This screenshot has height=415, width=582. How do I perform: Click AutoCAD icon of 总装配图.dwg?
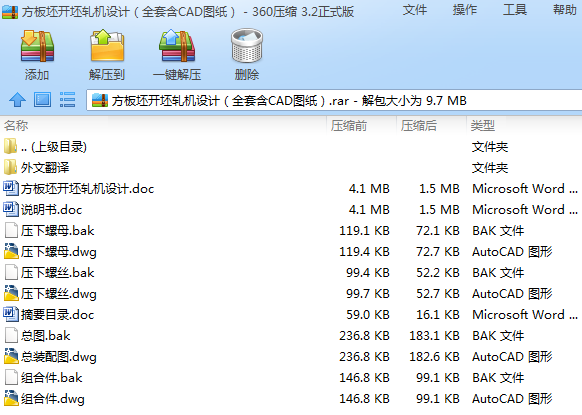coord(11,356)
